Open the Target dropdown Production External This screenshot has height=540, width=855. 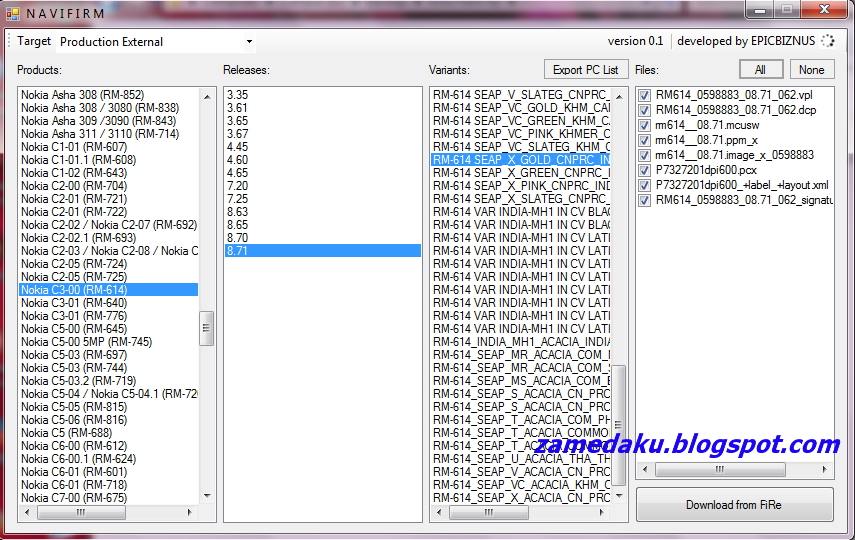(155, 42)
